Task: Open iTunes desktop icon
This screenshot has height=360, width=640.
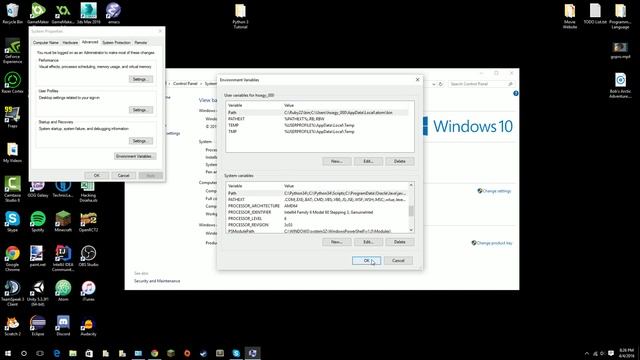Action: 89,291
